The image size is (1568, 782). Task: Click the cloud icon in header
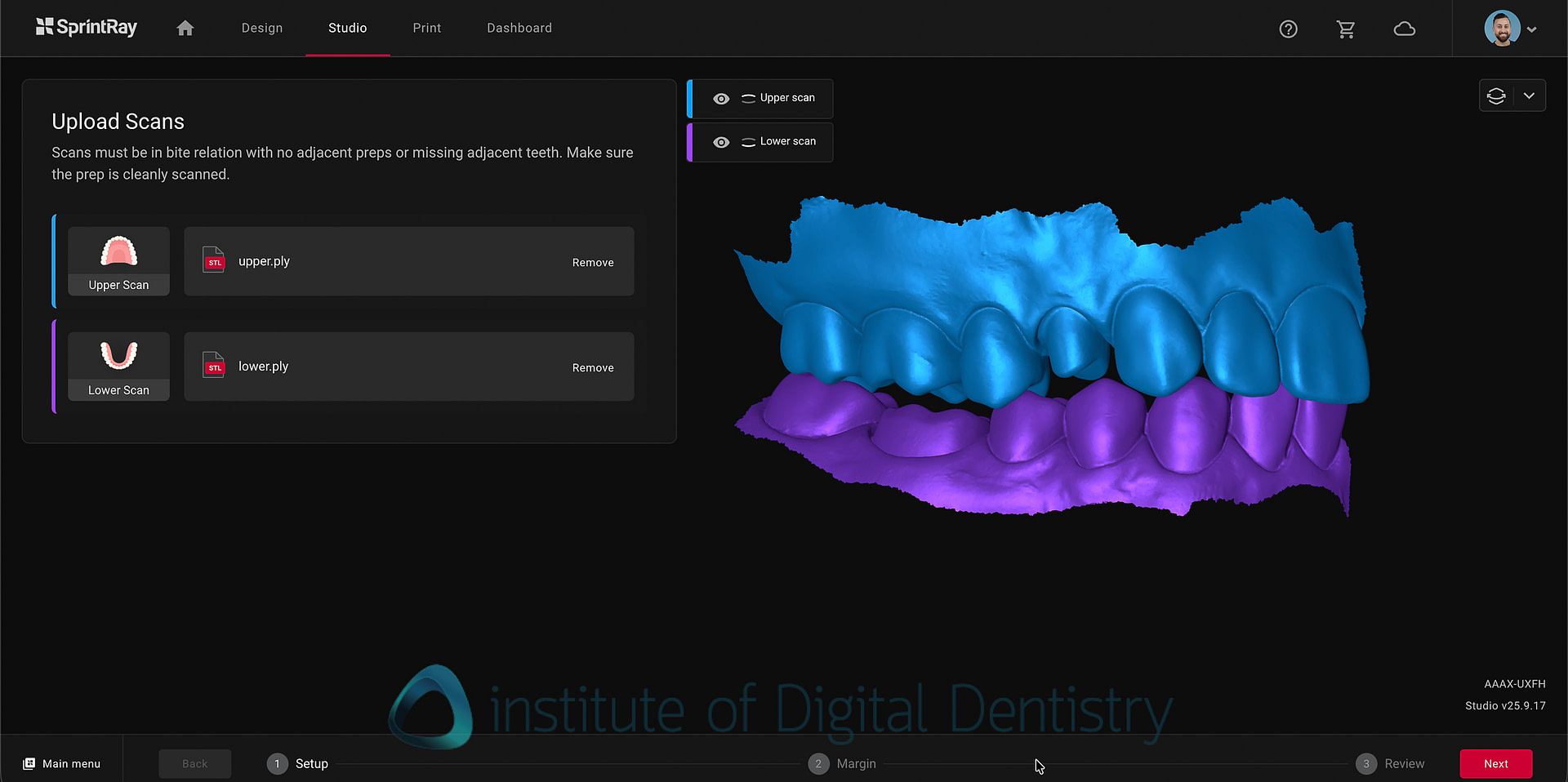tap(1404, 29)
